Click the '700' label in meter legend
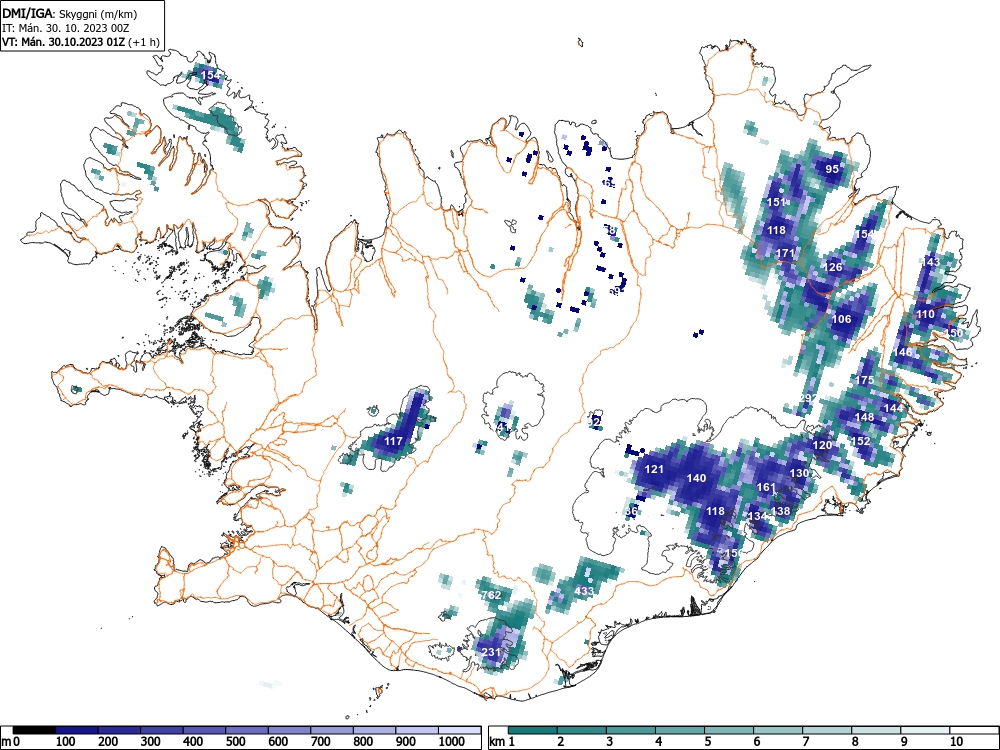 pos(320,742)
